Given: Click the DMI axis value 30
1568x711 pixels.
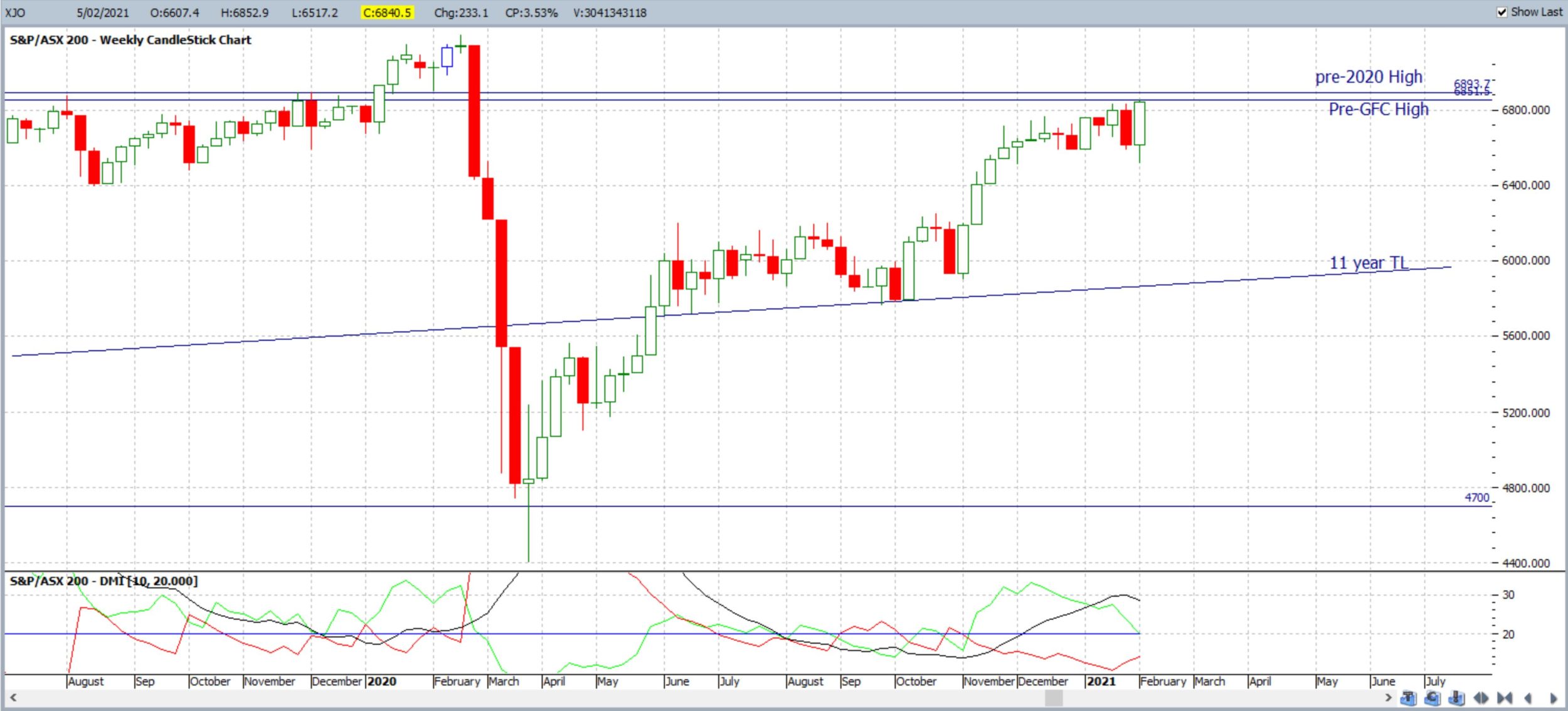Looking at the screenshot, I should point(1508,594).
